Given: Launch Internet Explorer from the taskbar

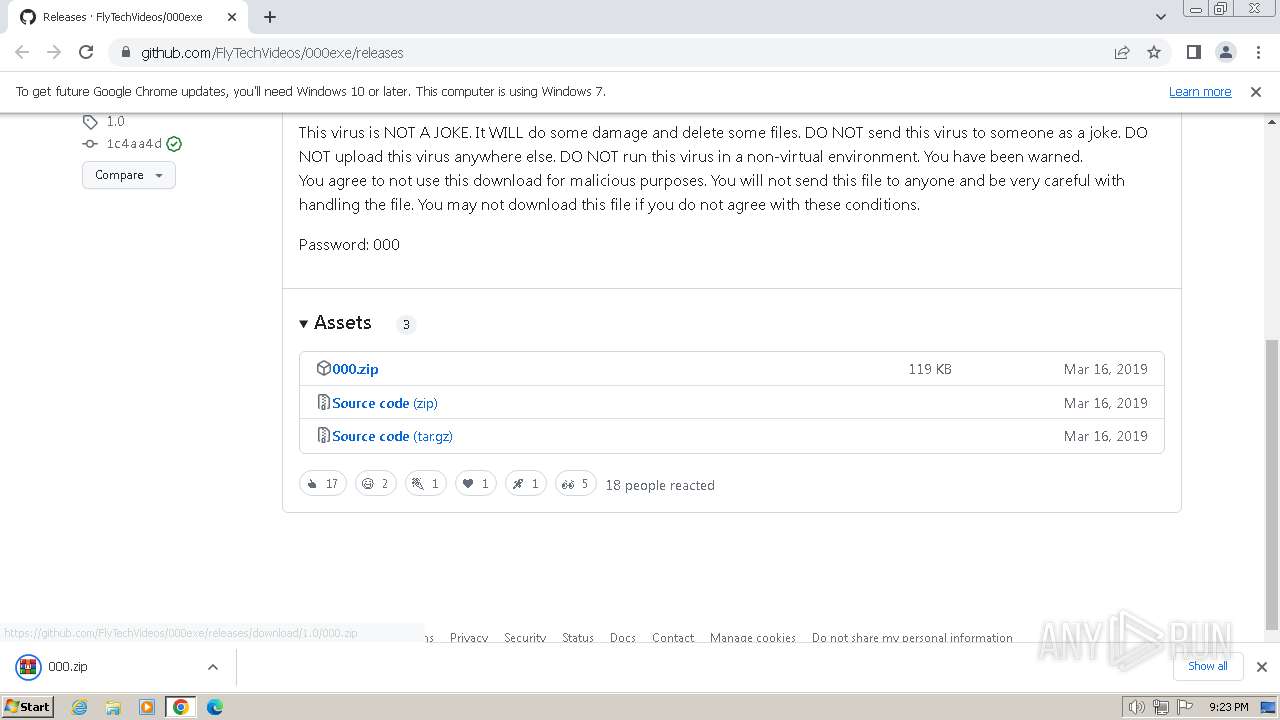Looking at the screenshot, I should [79, 707].
